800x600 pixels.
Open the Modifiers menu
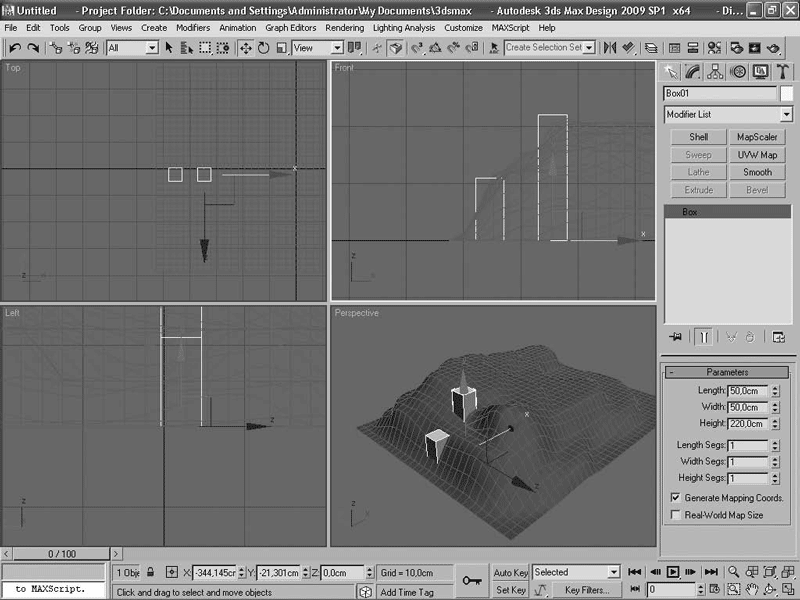click(x=193, y=28)
